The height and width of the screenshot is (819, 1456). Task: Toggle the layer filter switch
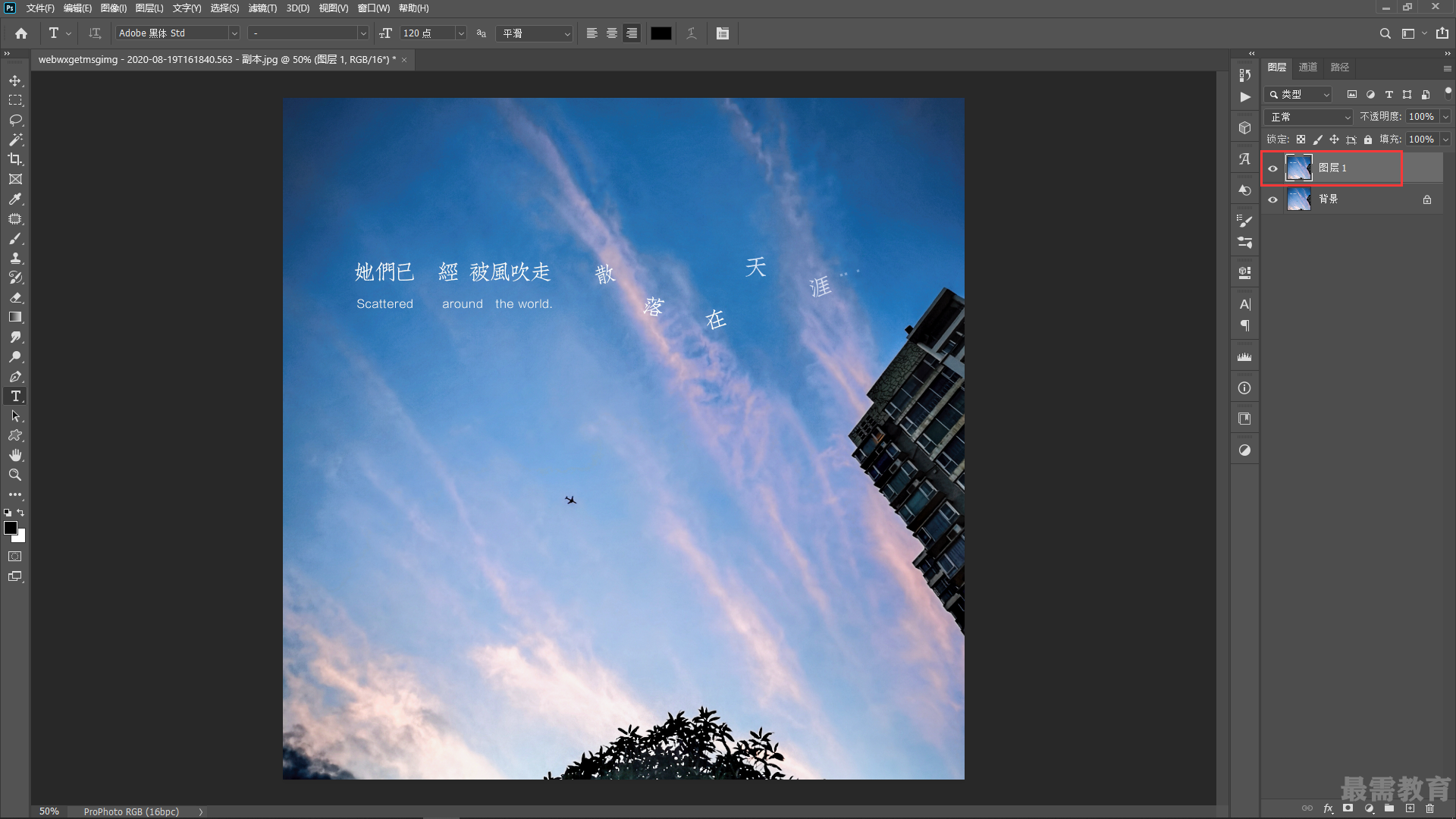click(x=1448, y=93)
